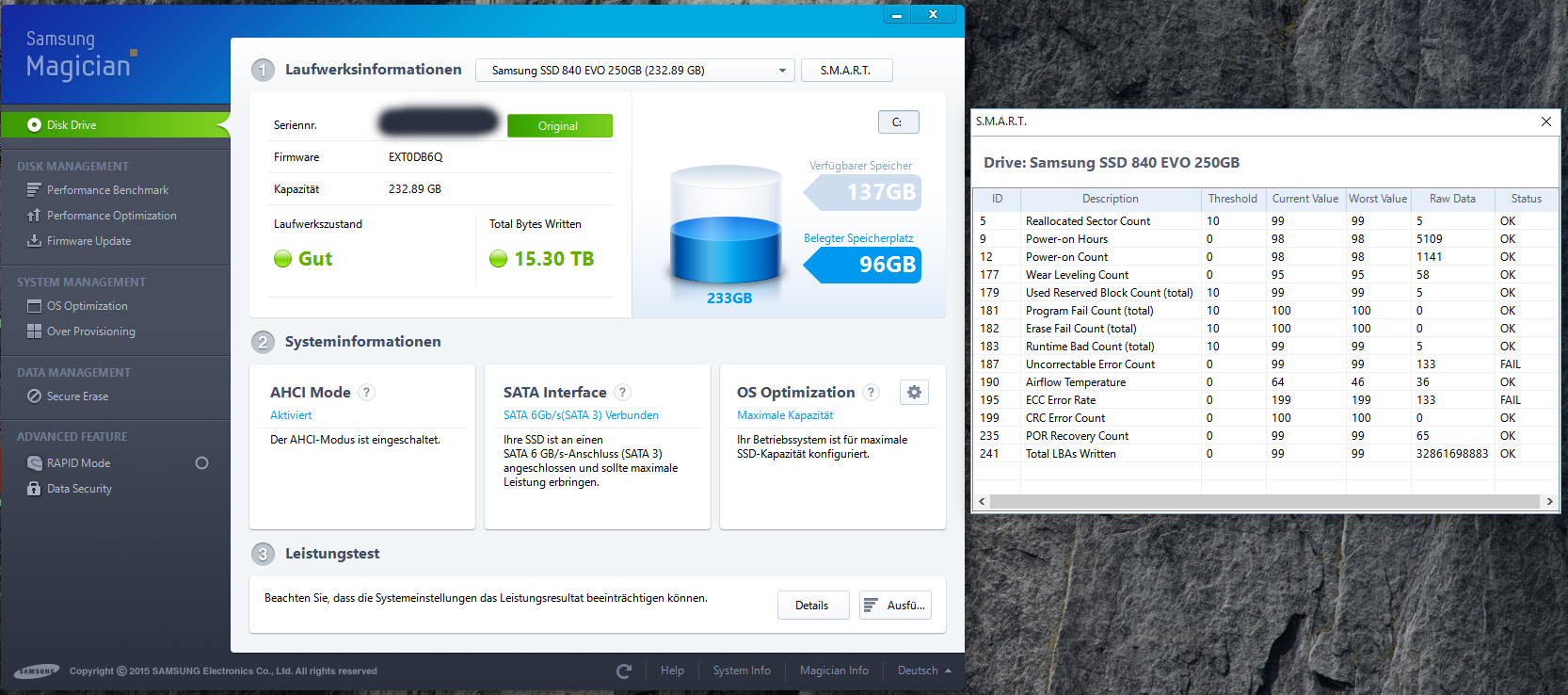1568x695 pixels.
Task: Click the left arrow of S.M.A.R.T. scrollbar
Action: (982, 501)
